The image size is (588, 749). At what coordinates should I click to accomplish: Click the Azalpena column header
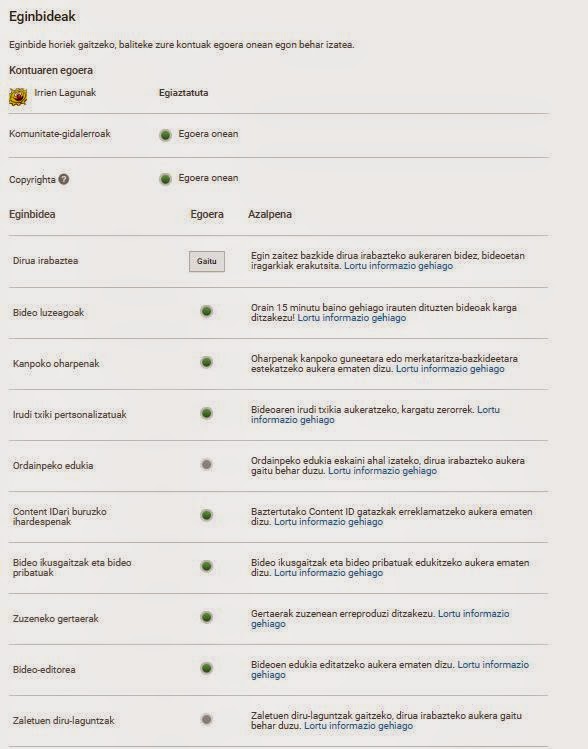click(x=270, y=214)
